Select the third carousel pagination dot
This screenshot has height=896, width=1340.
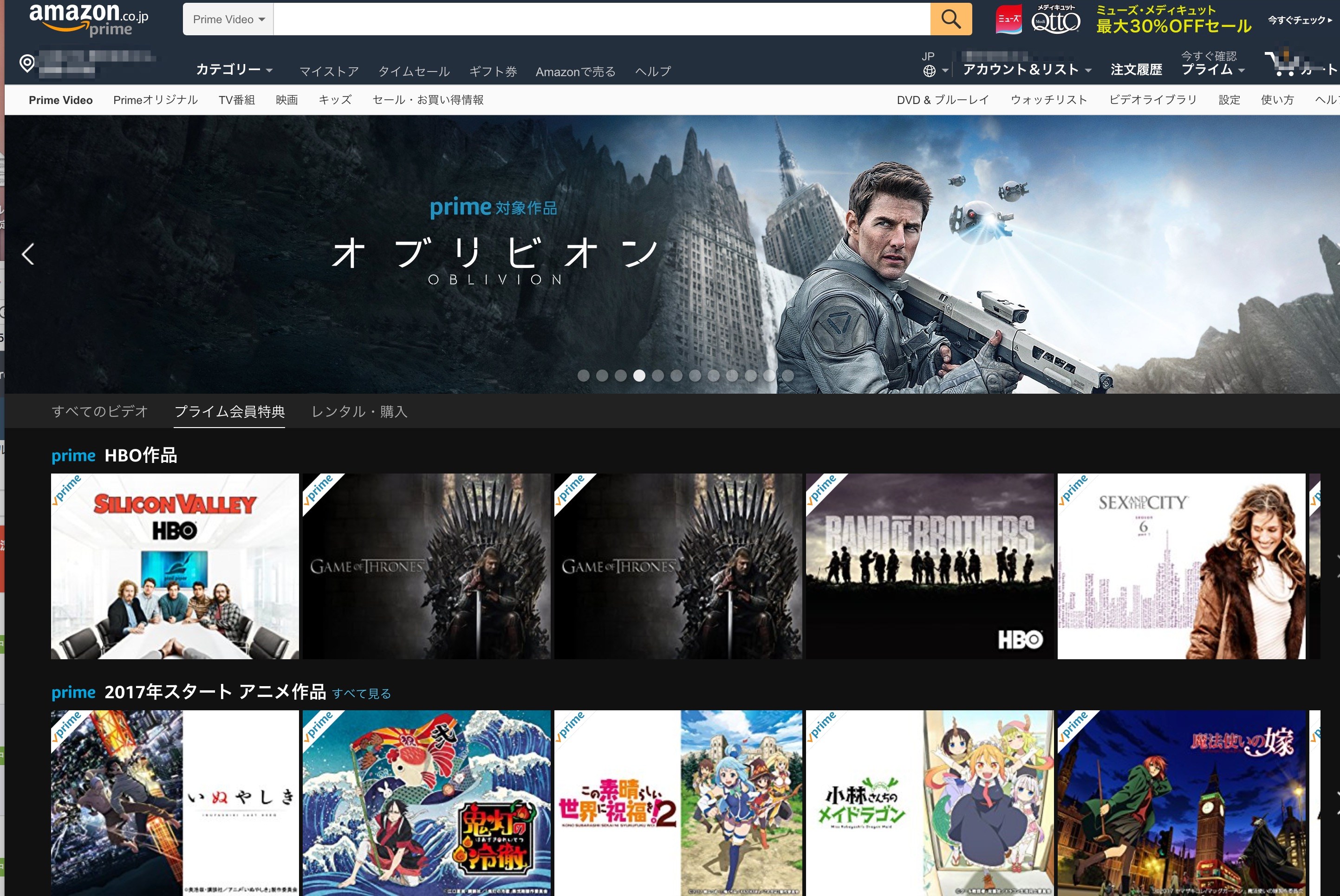tap(621, 376)
